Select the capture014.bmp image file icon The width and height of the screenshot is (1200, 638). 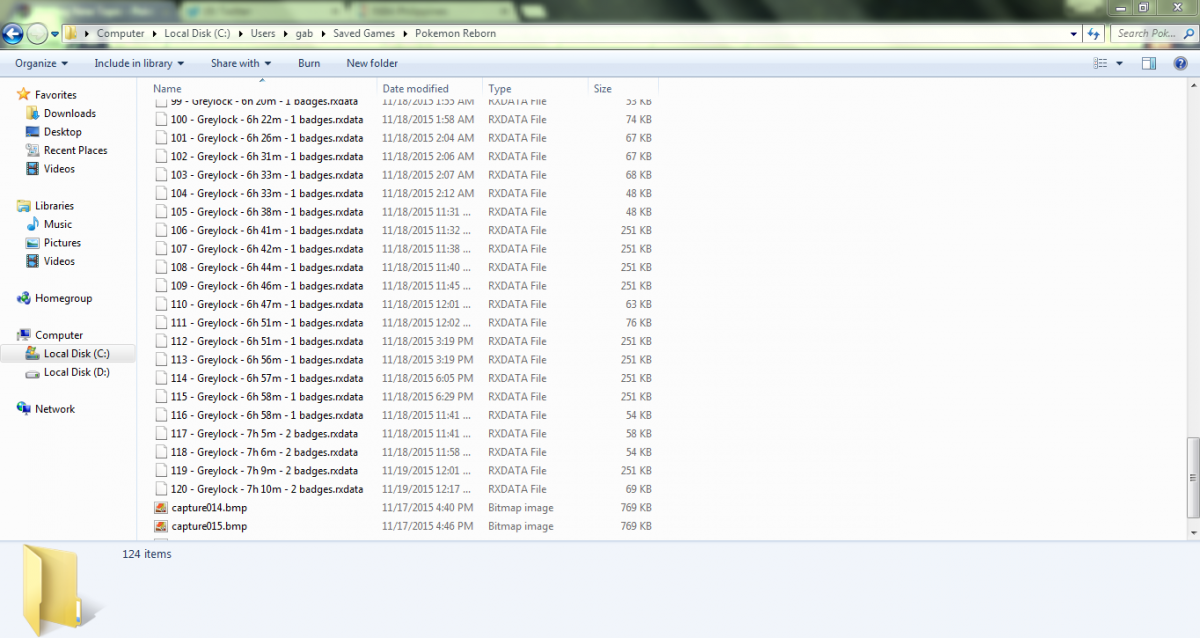pyautogui.click(x=161, y=508)
